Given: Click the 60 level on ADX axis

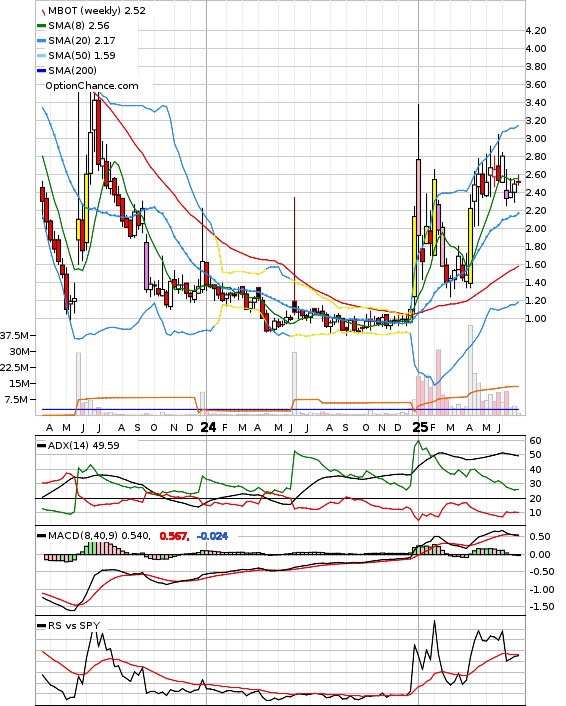Looking at the screenshot, I should click(535, 441).
